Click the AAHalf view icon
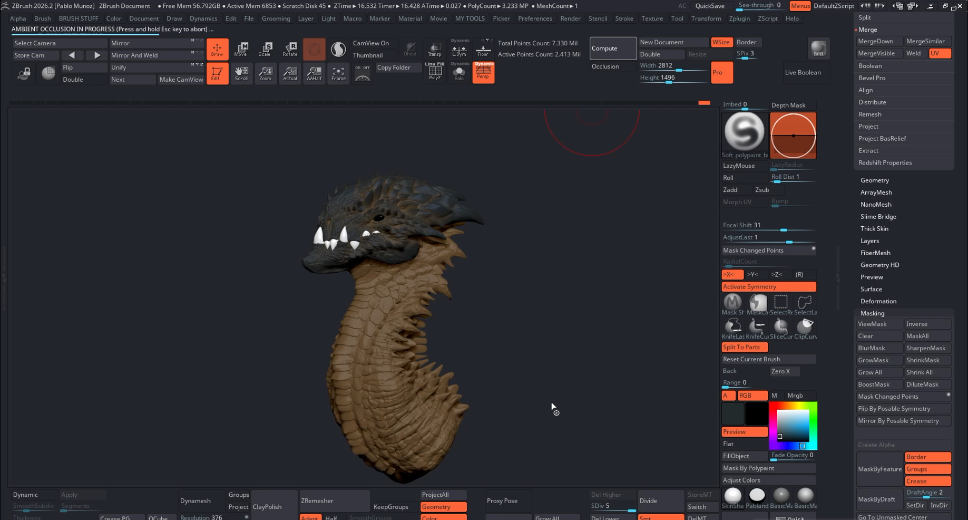 tap(314, 73)
